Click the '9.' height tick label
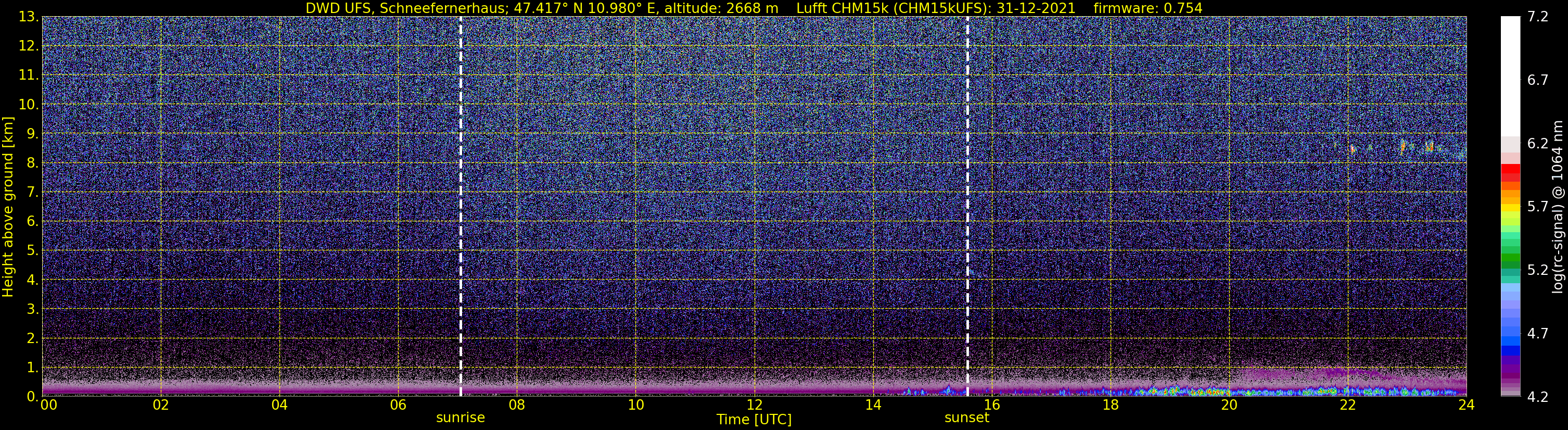The image size is (1568, 430). tap(32, 134)
